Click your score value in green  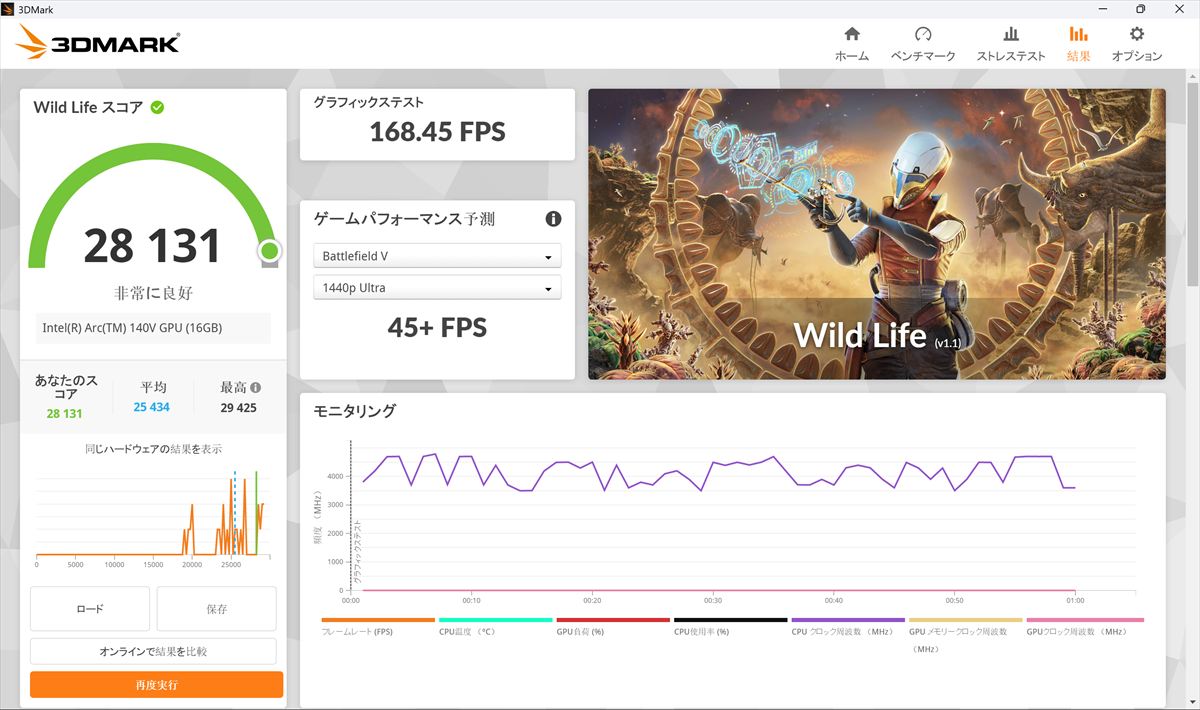tap(64, 413)
